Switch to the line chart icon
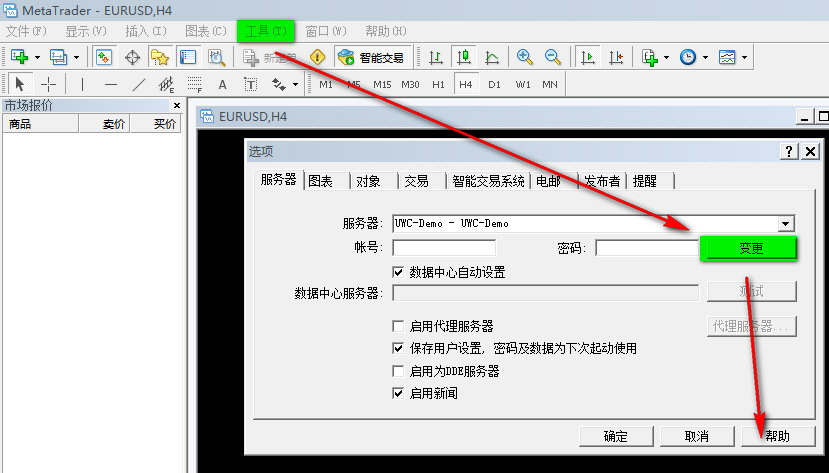 492,57
